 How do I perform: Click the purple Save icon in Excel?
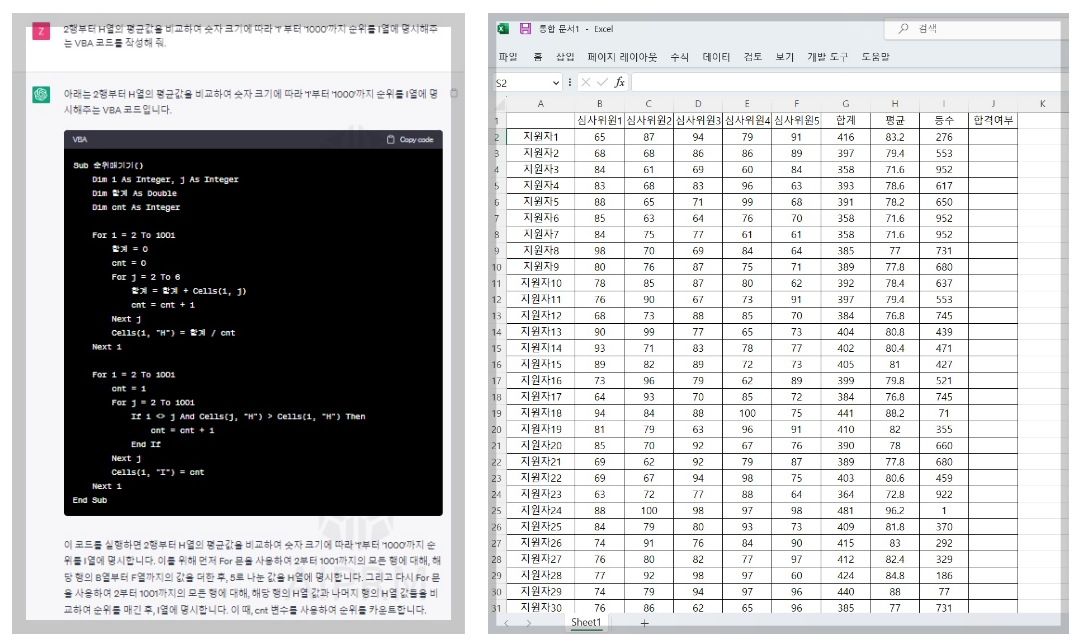click(x=525, y=28)
